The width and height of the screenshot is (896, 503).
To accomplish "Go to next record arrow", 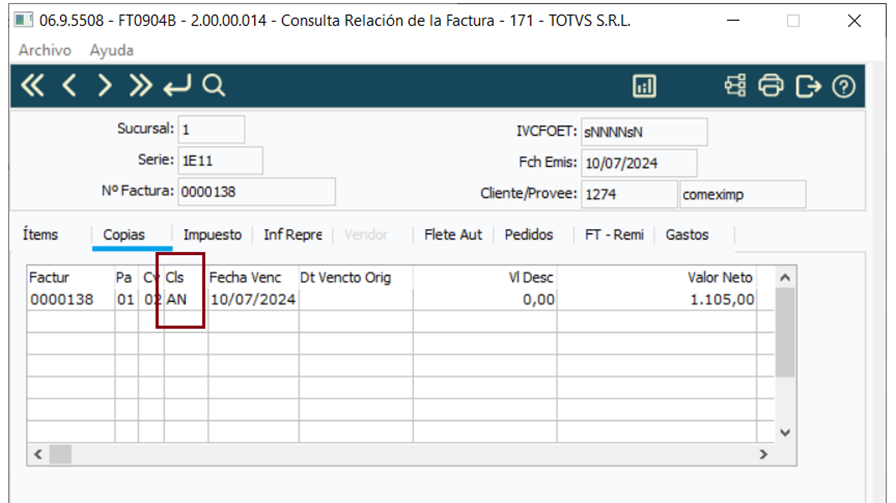I will [105, 86].
